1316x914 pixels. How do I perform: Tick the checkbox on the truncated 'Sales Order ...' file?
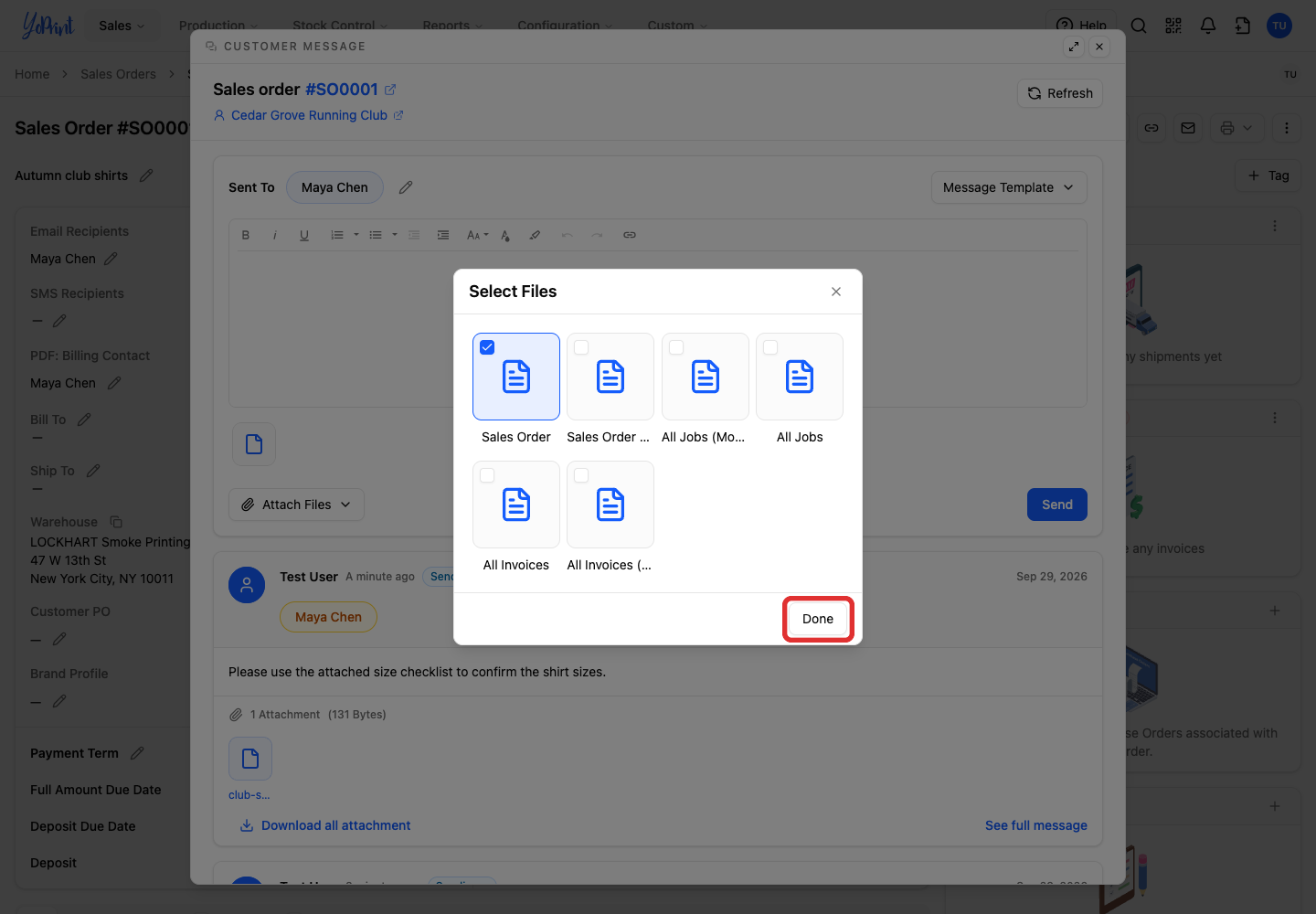581,347
